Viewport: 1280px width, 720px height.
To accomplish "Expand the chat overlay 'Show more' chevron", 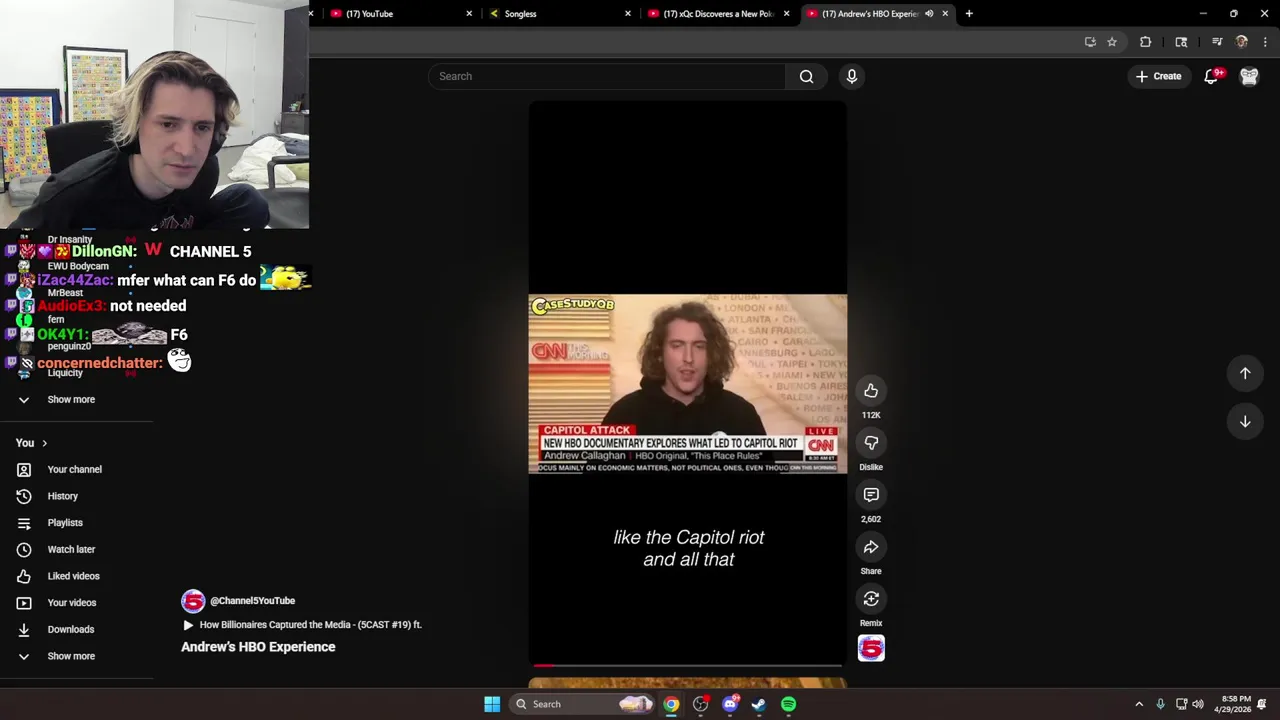I will click(24, 400).
